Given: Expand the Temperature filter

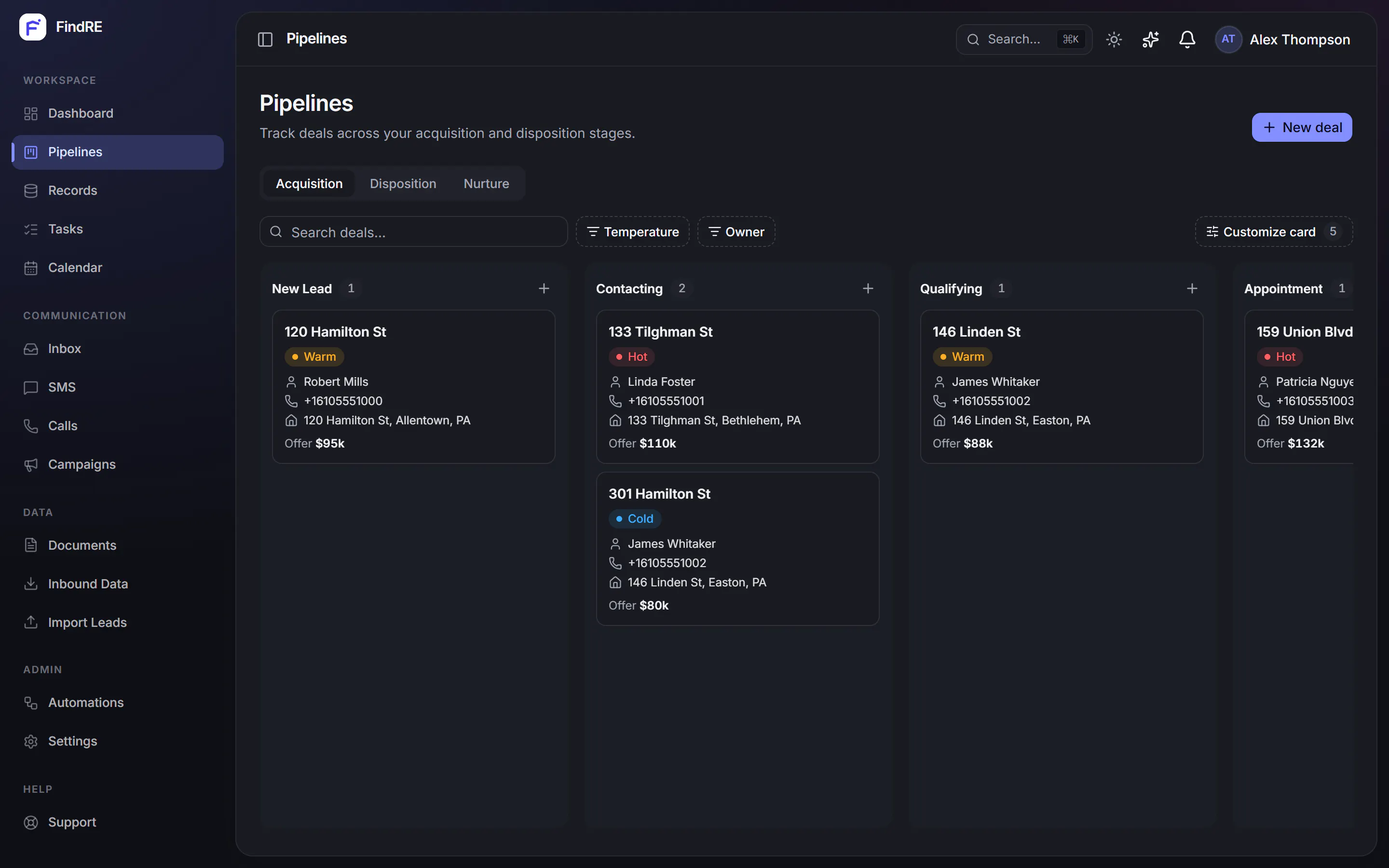Looking at the screenshot, I should point(632,231).
